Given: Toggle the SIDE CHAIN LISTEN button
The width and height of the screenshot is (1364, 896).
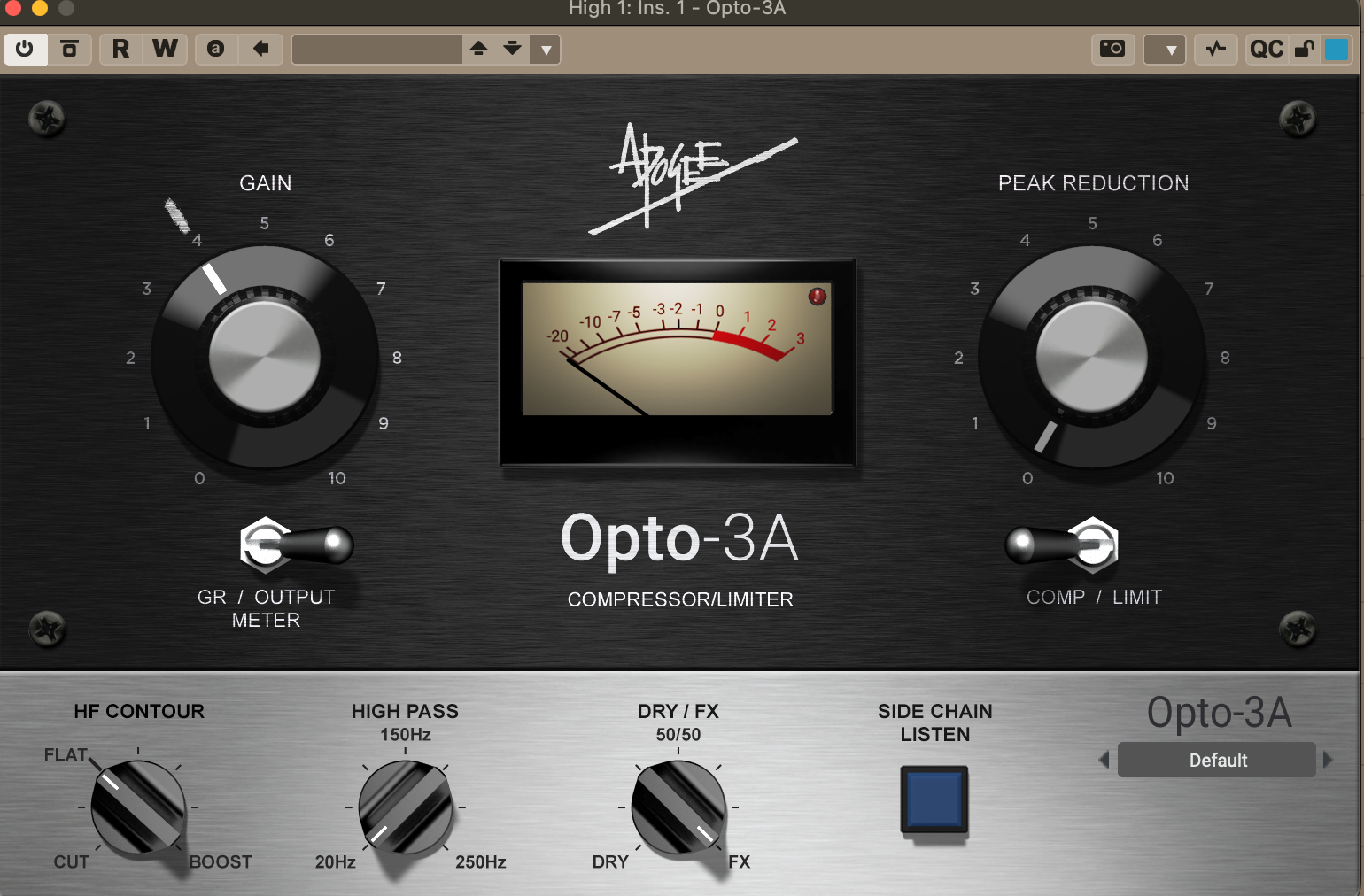Looking at the screenshot, I should click(x=934, y=799).
